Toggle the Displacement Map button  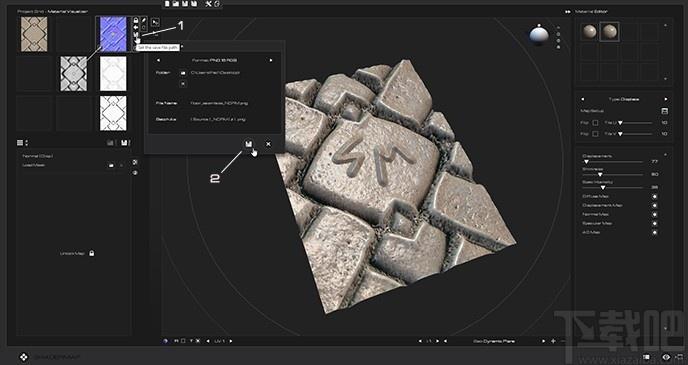pyautogui.click(x=655, y=205)
